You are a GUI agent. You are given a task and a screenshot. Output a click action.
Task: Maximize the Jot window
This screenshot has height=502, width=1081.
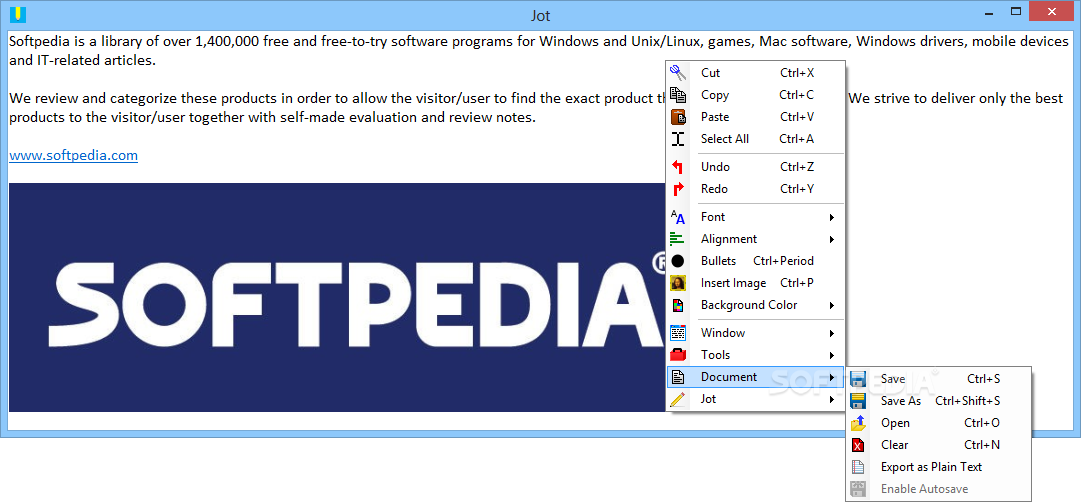tap(1015, 11)
